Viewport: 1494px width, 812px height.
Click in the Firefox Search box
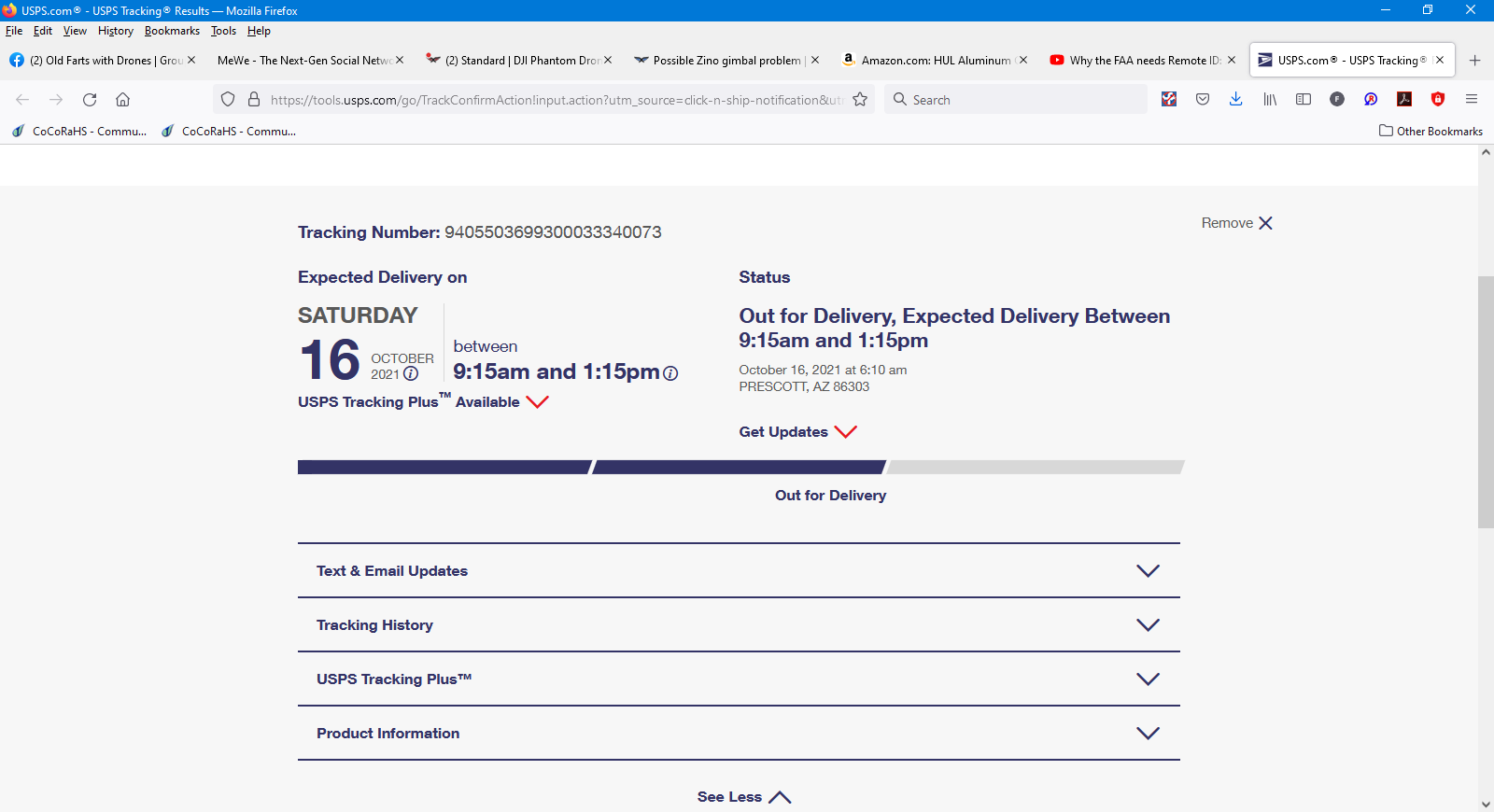[x=1016, y=100]
